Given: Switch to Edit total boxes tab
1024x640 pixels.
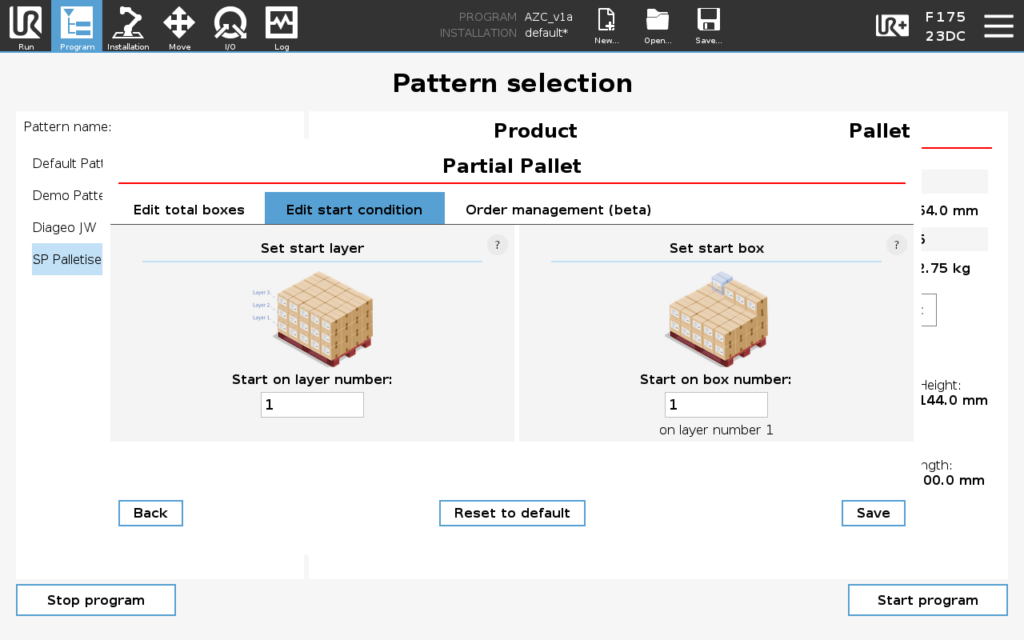Looking at the screenshot, I should (x=189, y=210).
